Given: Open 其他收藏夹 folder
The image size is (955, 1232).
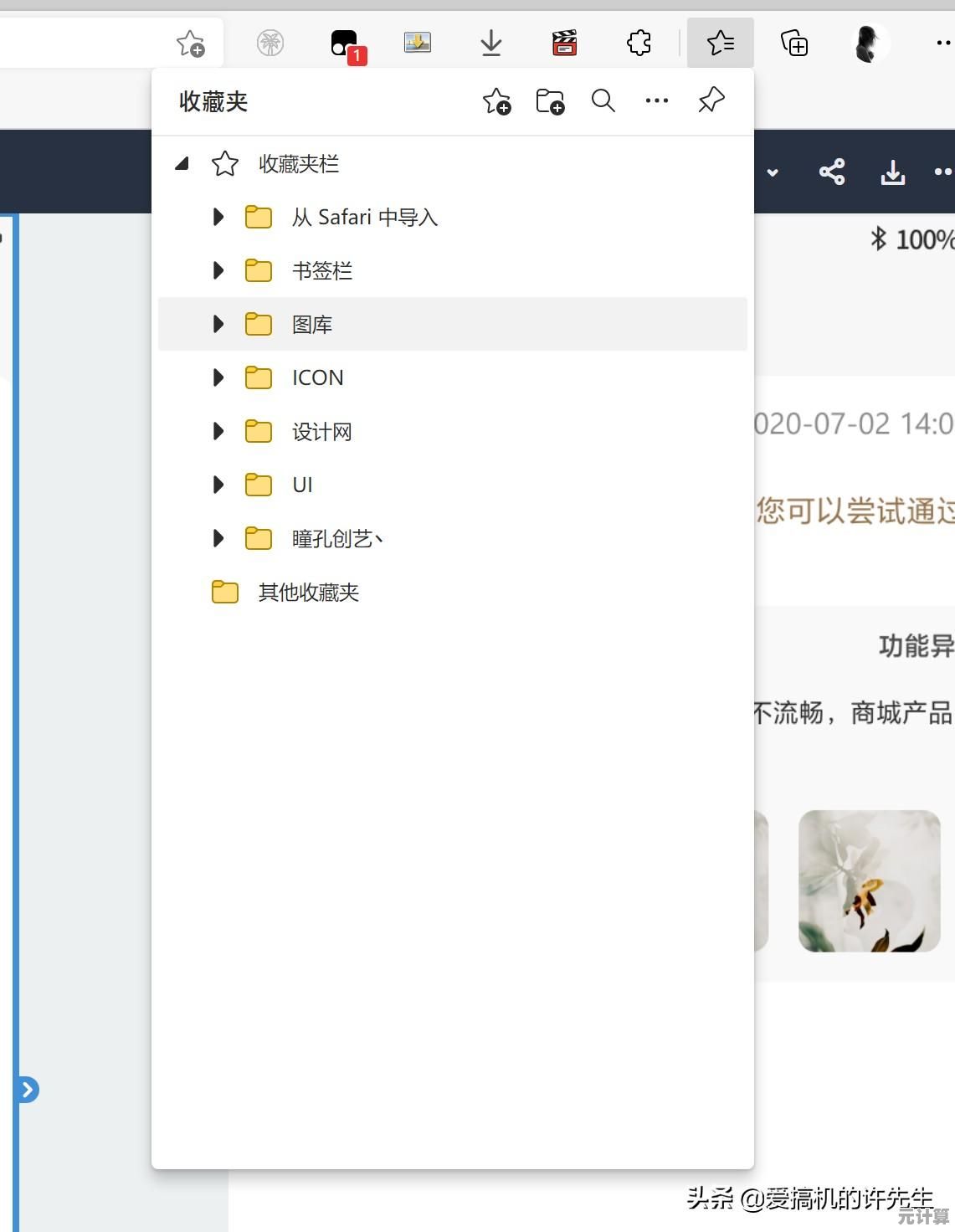Looking at the screenshot, I should tap(308, 593).
